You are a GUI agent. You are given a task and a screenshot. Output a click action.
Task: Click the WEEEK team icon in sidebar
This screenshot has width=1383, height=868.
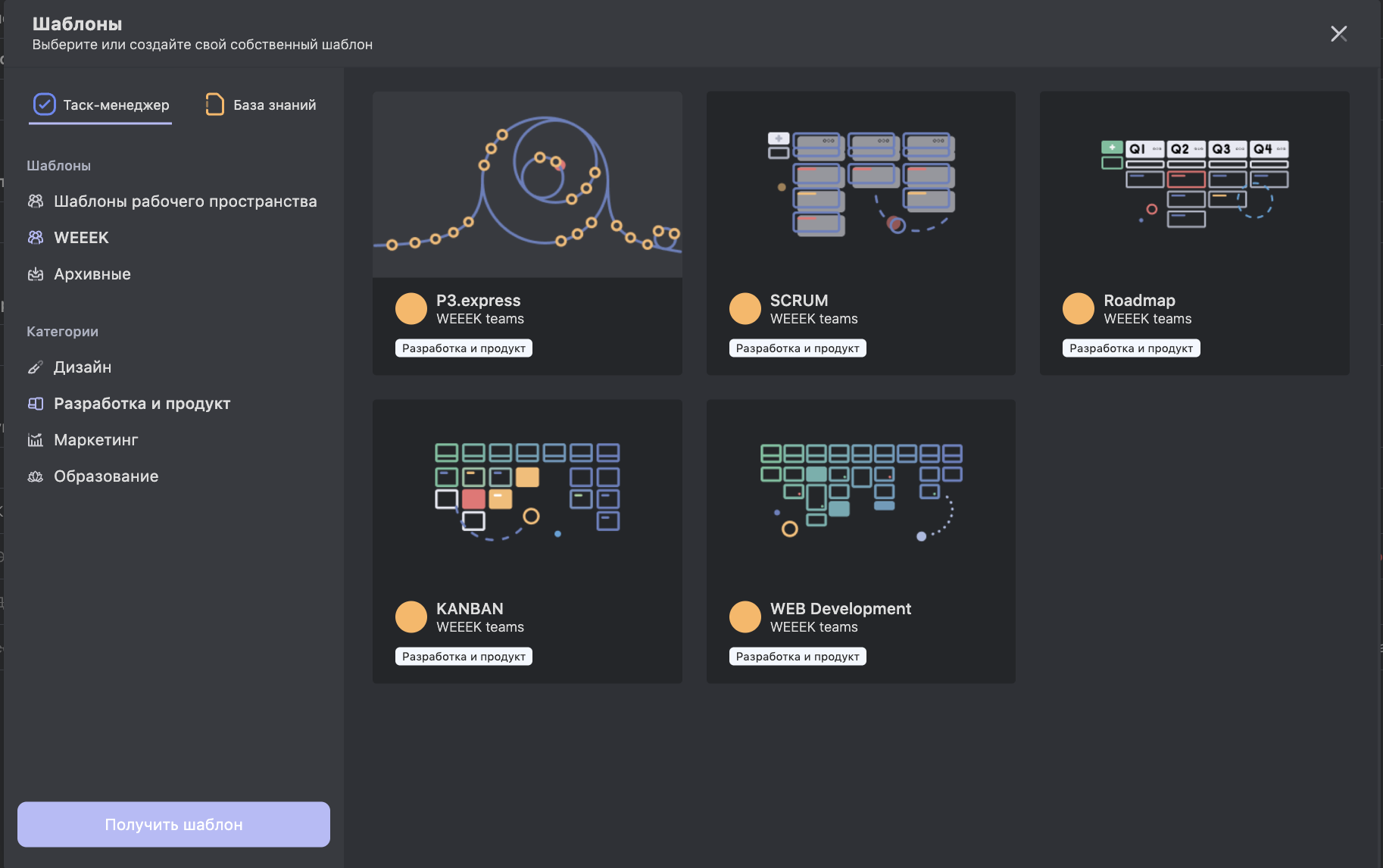36,238
